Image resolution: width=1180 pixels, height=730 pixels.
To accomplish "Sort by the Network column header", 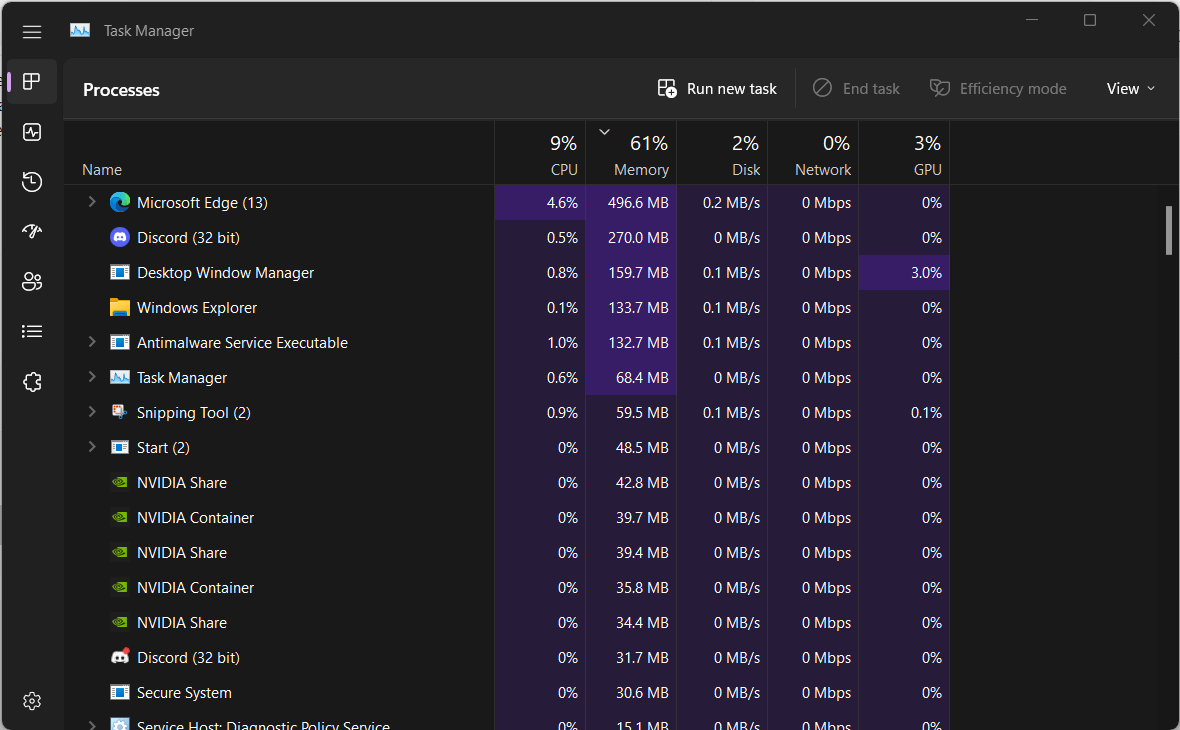I will [814, 153].
